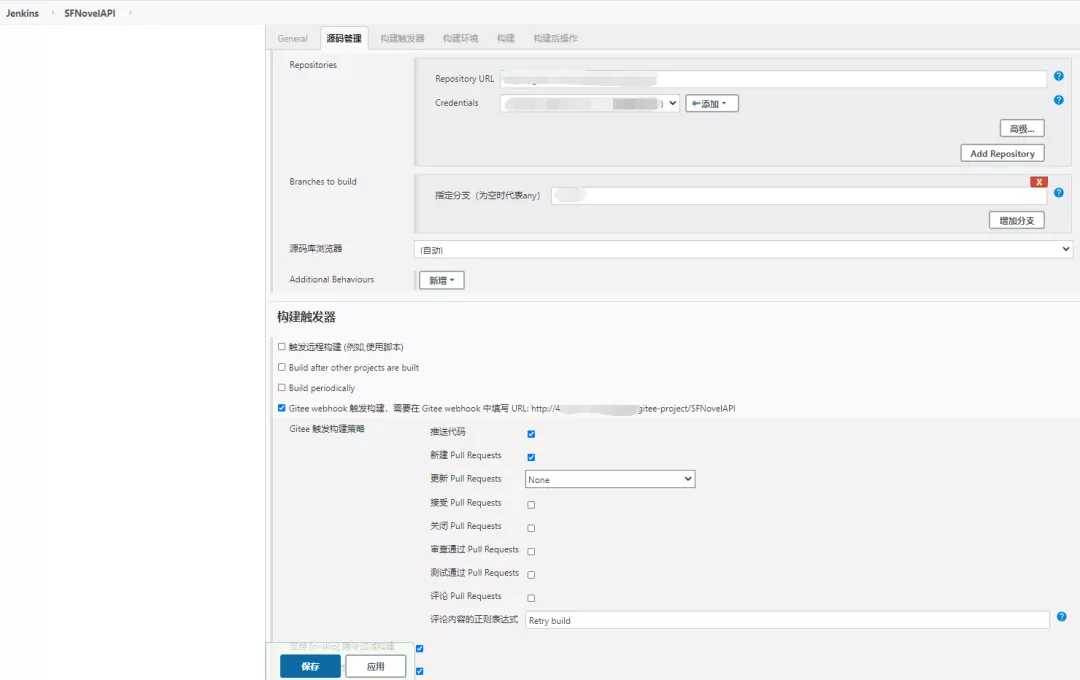Open the 添加 credentials dropdown
Image resolution: width=1080 pixels, height=680 pixels.
[711, 102]
